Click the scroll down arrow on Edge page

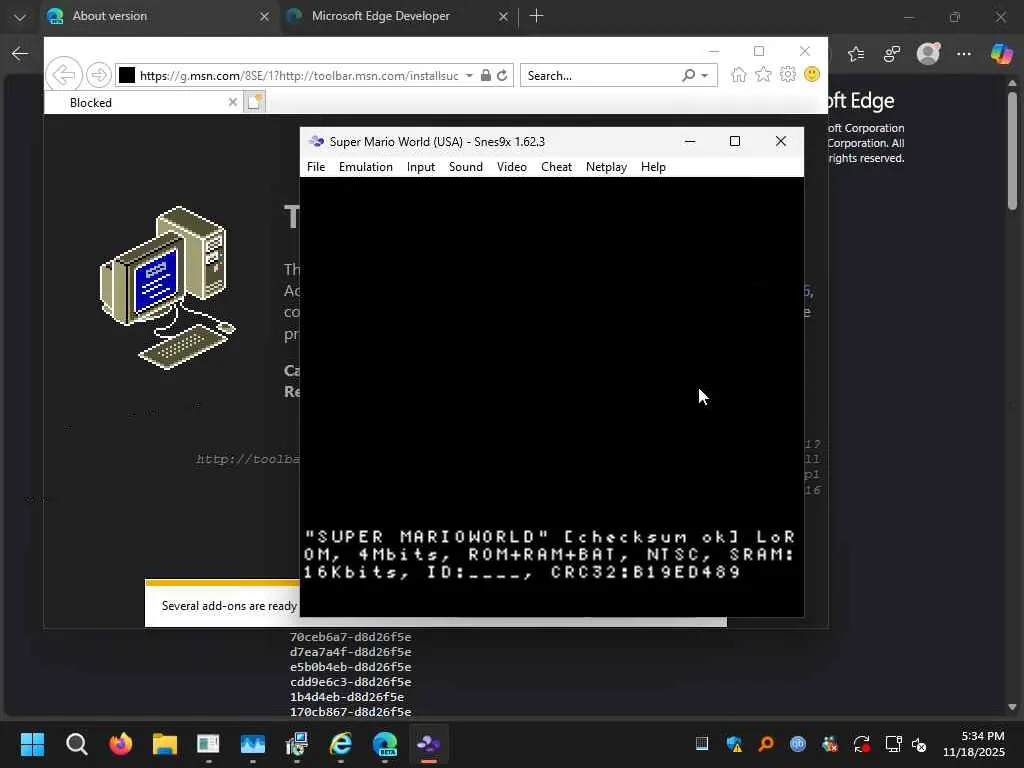pos(1012,707)
